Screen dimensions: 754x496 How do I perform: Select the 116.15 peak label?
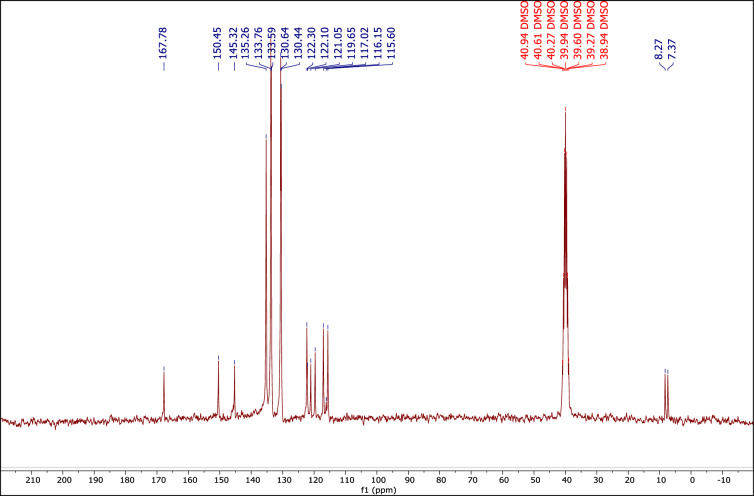pos(378,43)
